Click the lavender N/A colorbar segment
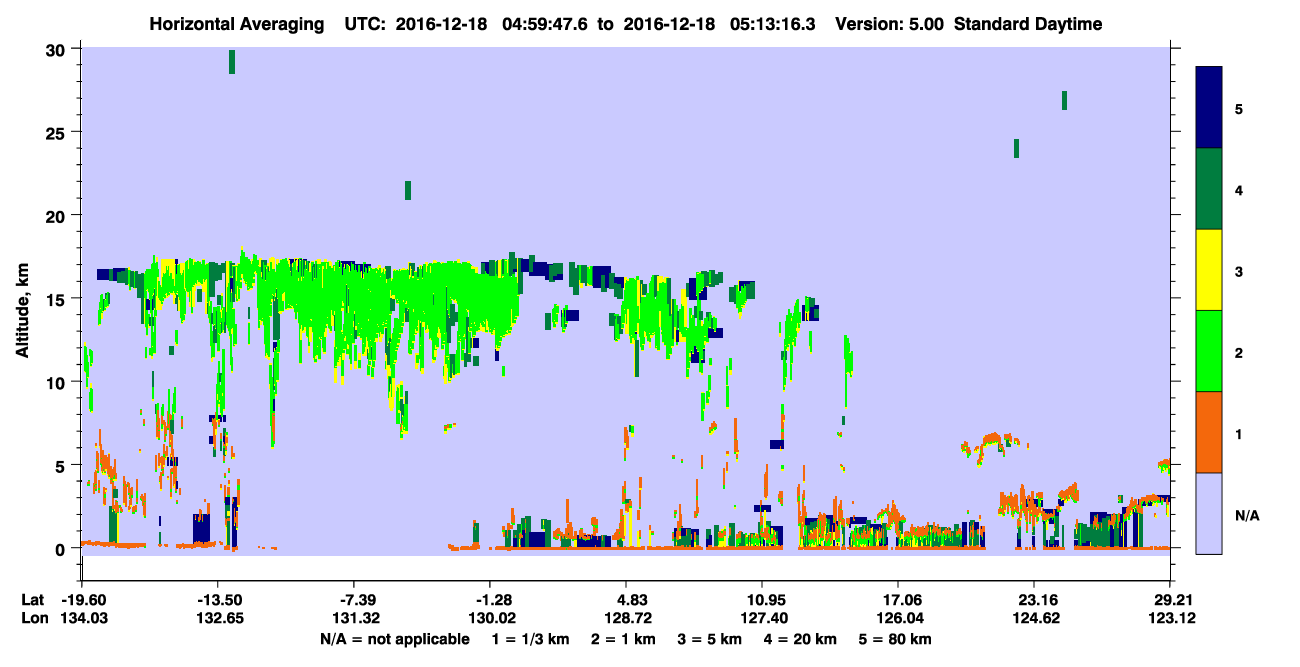The height and width of the screenshot is (667, 1300). pos(1209,513)
